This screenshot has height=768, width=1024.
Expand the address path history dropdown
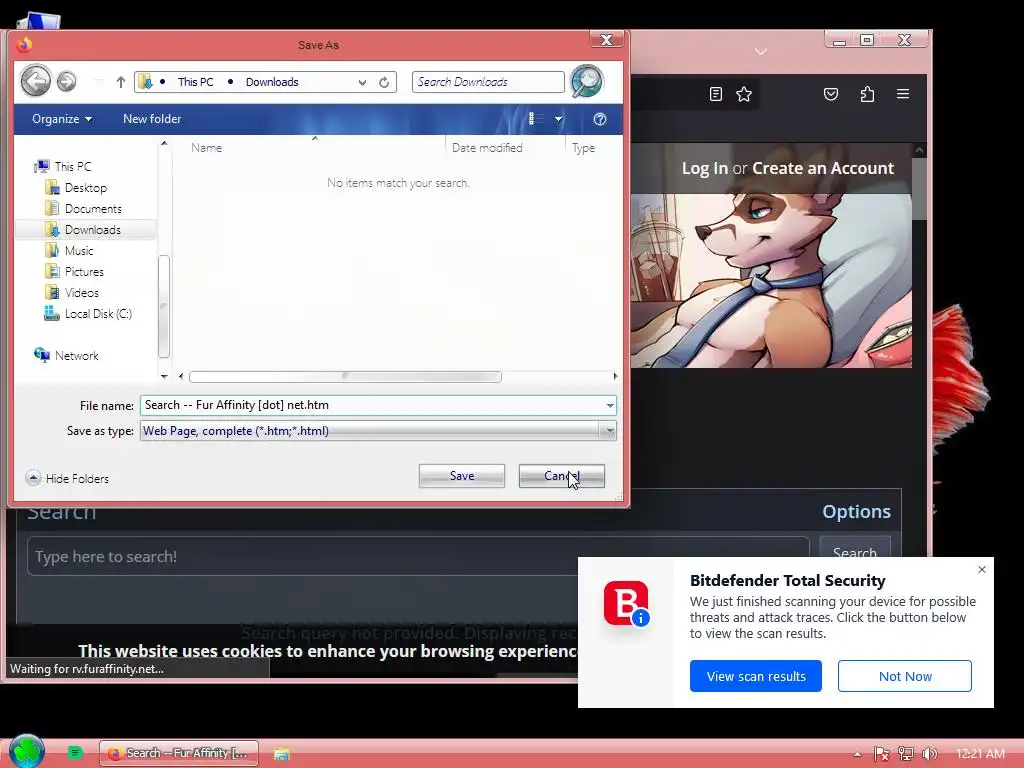point(362,82)
